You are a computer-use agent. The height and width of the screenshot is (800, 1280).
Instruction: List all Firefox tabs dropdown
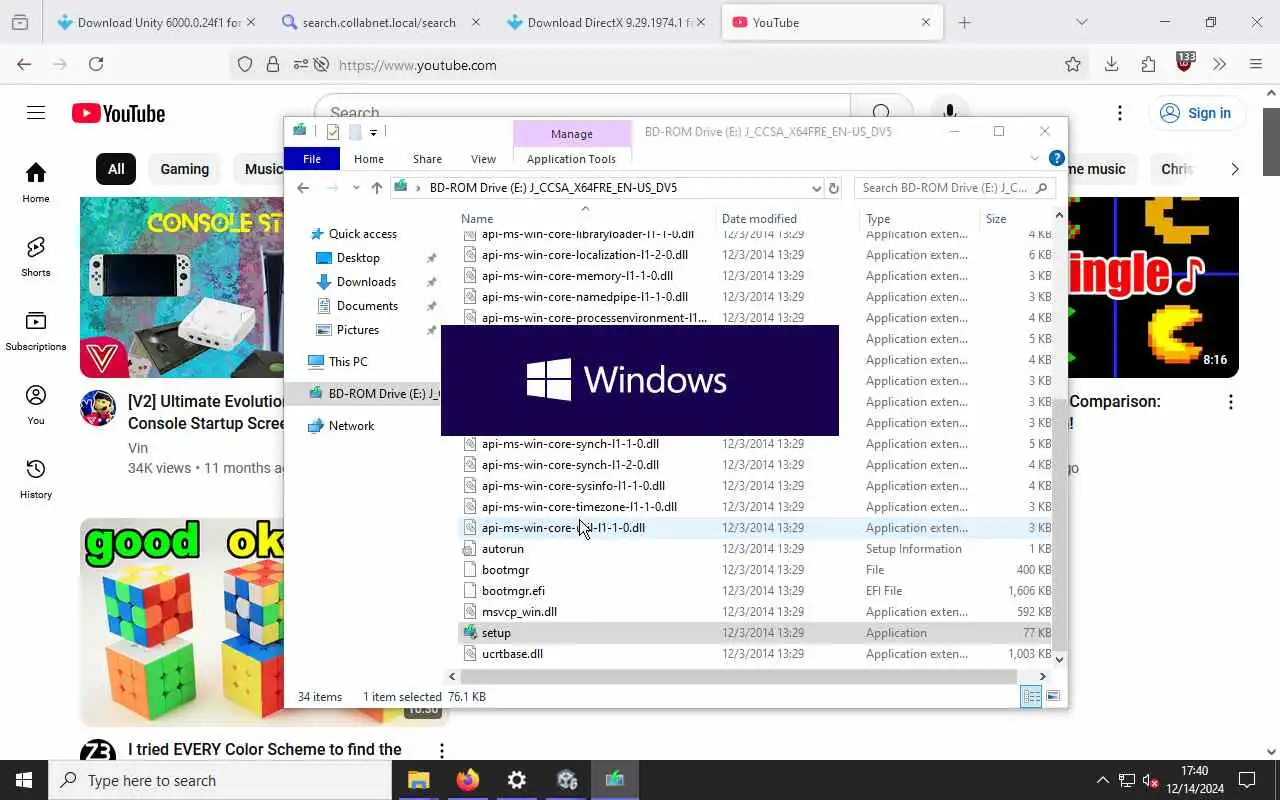(x=1081, y=22)
